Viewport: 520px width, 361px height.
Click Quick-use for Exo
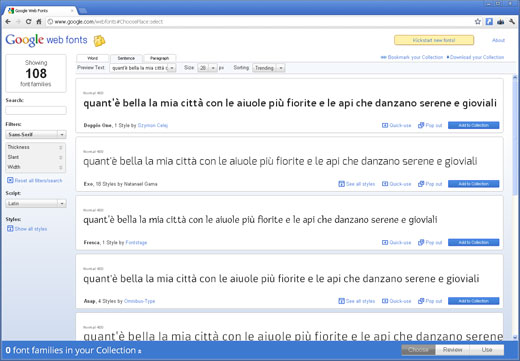396,184
